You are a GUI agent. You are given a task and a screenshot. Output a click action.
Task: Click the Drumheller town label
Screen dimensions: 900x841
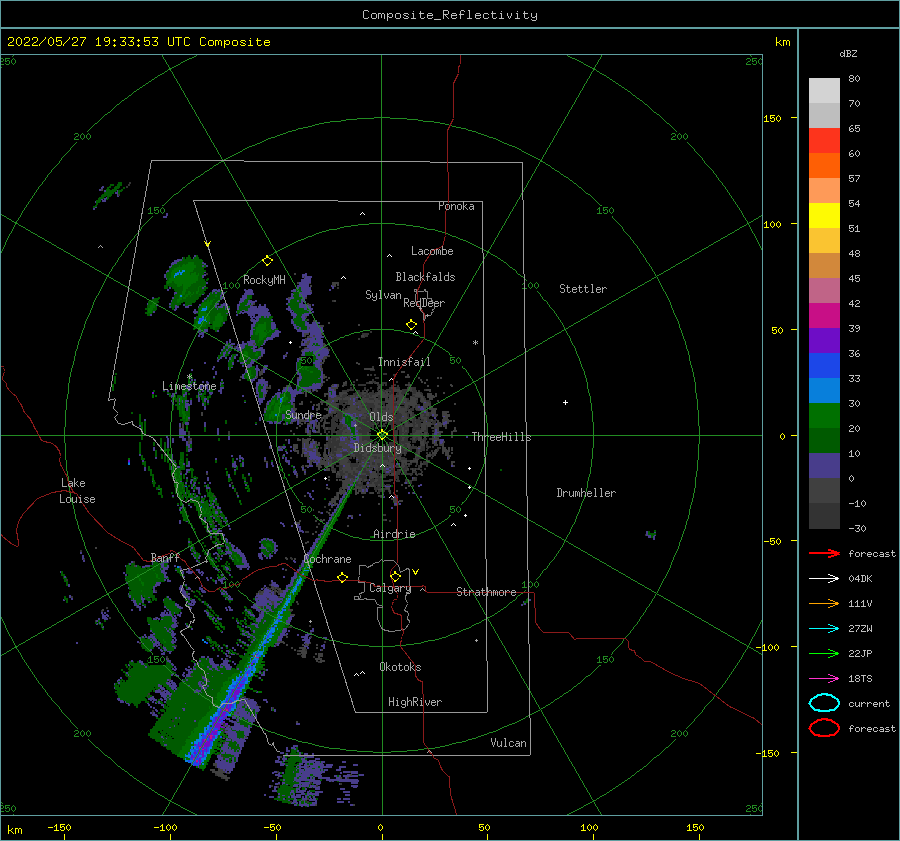coord(586,493)
